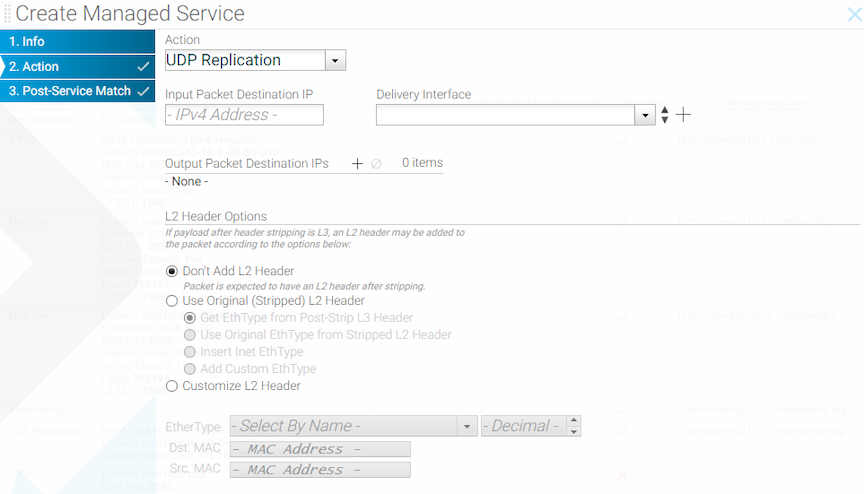Click the reorder arrows beside Delivery Interface
864x494 pixels.
665,115
